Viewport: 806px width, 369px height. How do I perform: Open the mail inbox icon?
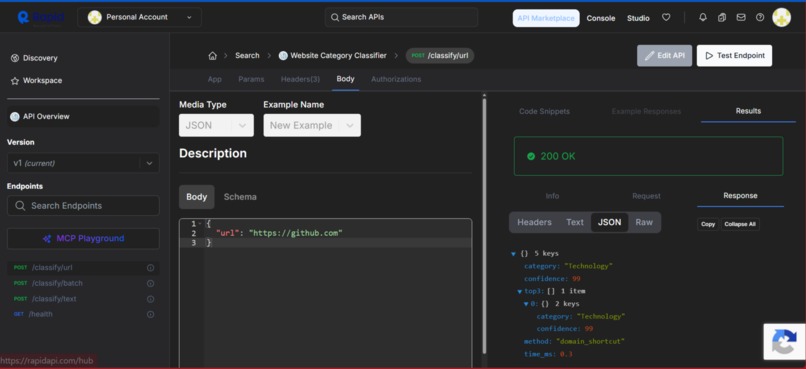[x=741, y=17]
